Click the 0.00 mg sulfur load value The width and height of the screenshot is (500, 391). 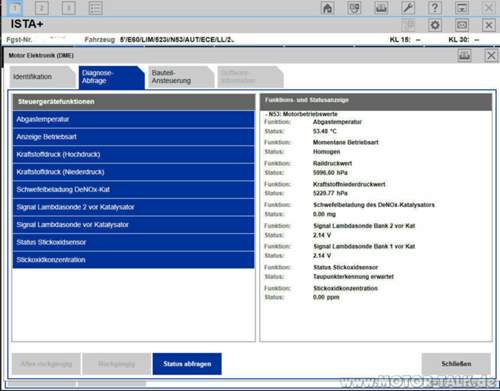[x=324, y=214]
